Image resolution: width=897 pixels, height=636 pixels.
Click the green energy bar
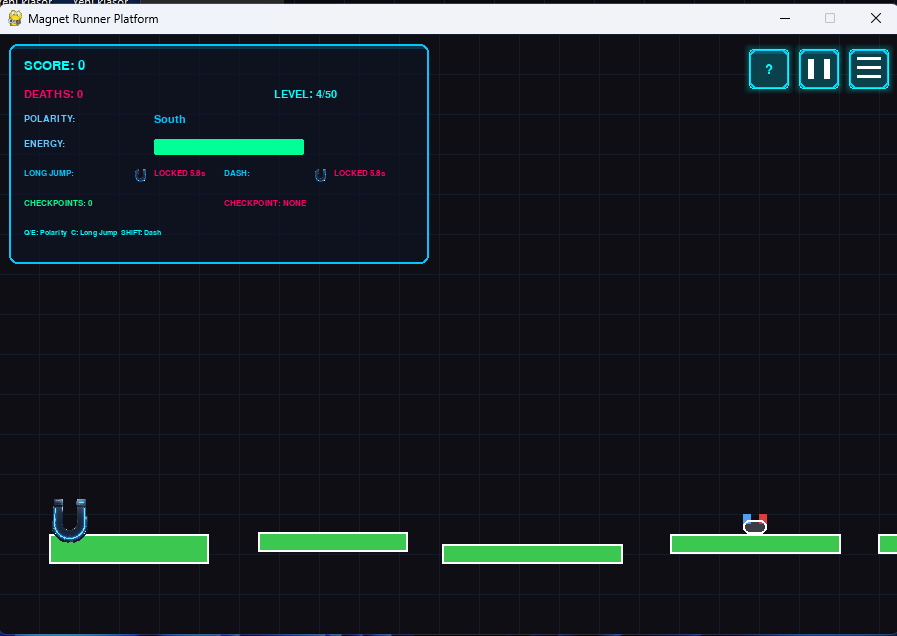(228, 147)
